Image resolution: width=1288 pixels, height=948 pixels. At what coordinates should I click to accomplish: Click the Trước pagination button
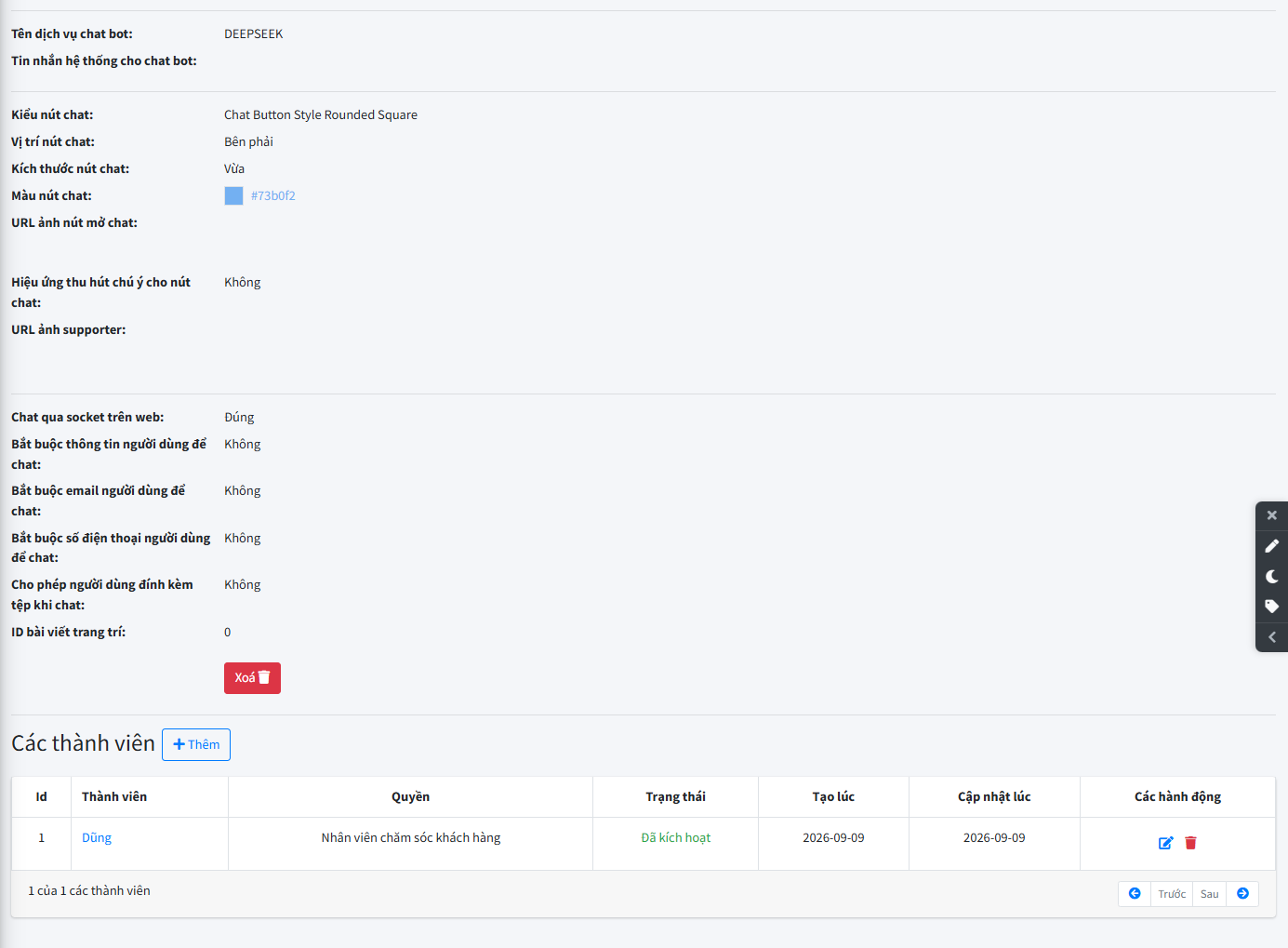tap(1172, 894)
